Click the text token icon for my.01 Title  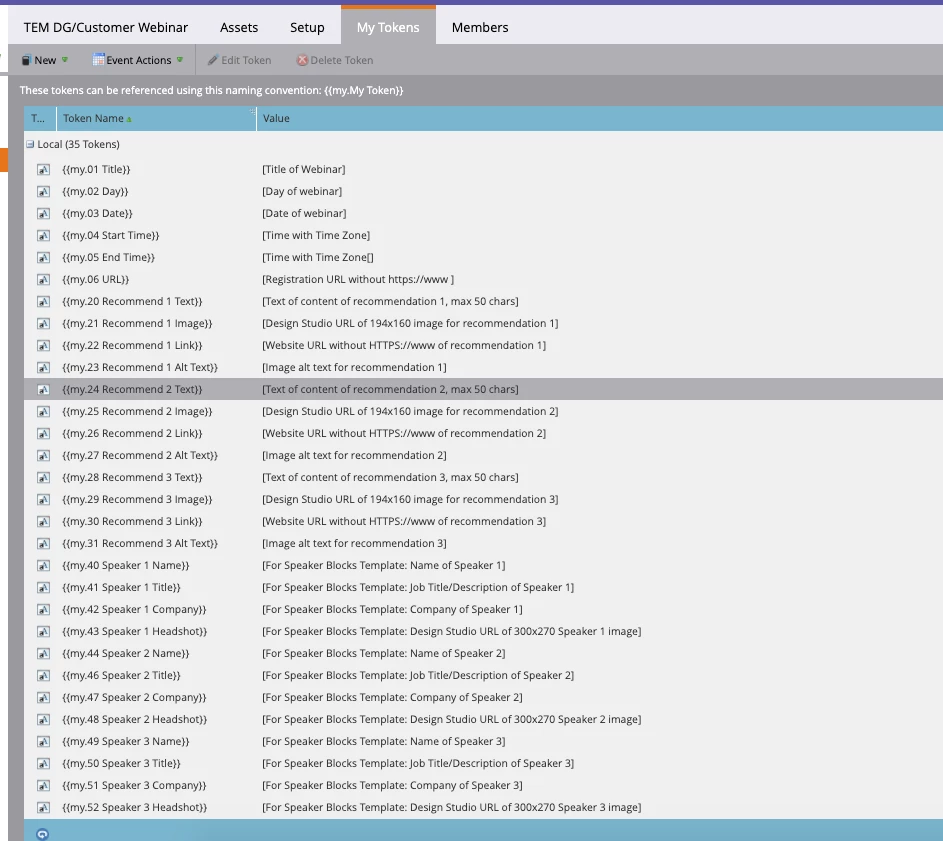pyautogui.click(x=43, y=170)
